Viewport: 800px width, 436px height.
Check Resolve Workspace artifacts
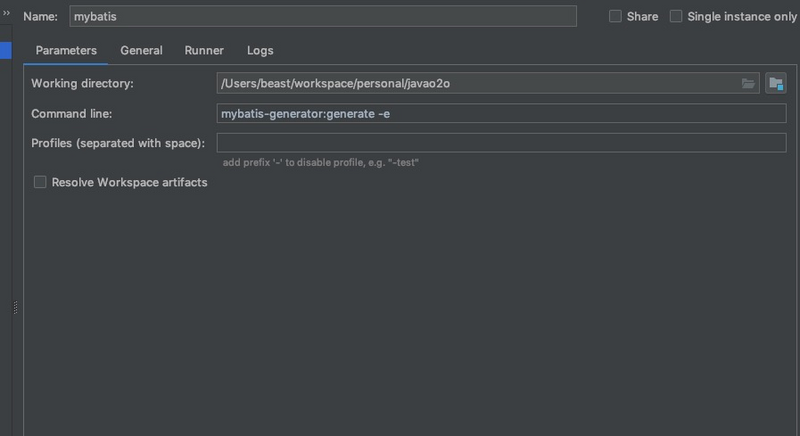(41, 182)
